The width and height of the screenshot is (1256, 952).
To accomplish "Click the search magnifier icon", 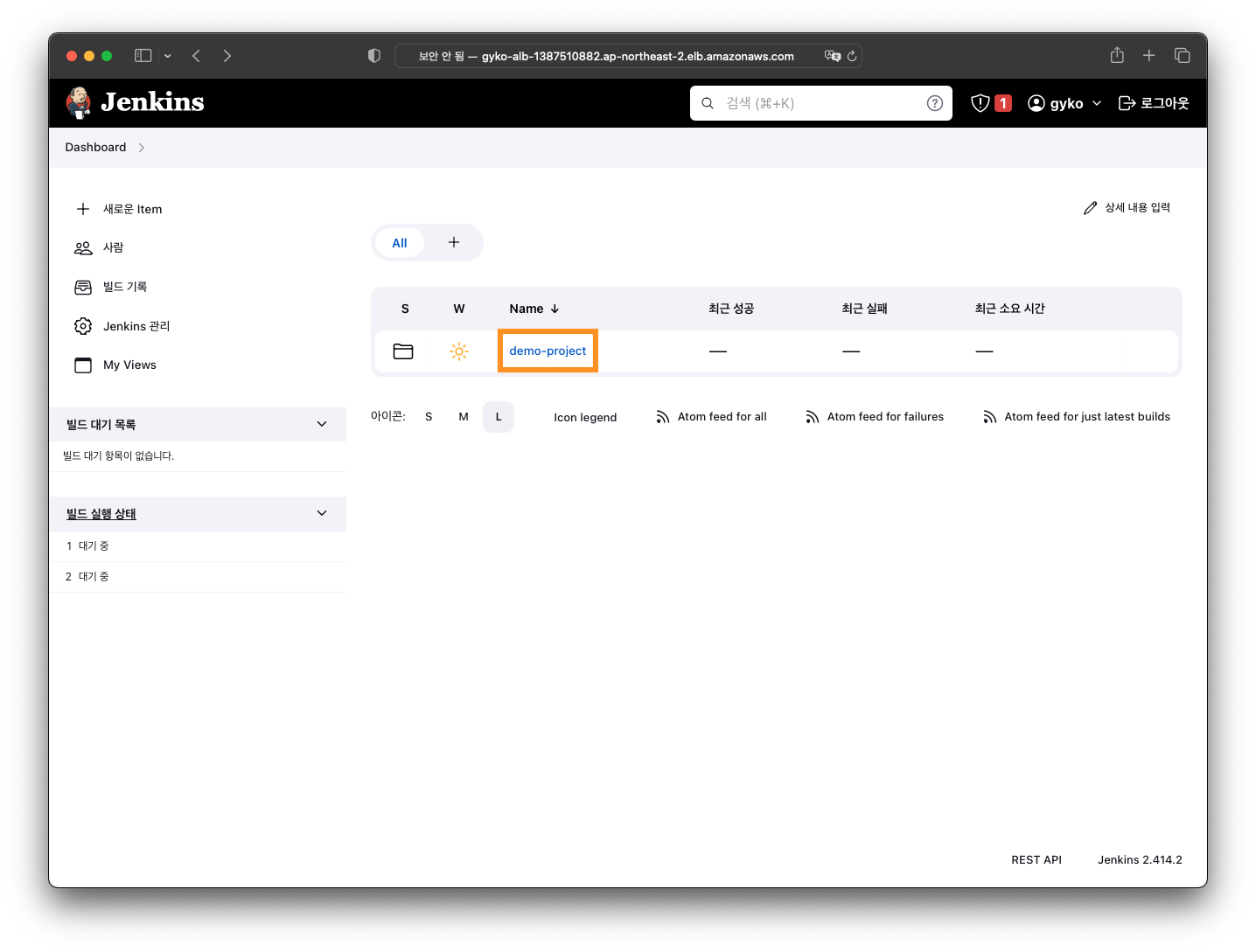I will (x=708, y=103).
